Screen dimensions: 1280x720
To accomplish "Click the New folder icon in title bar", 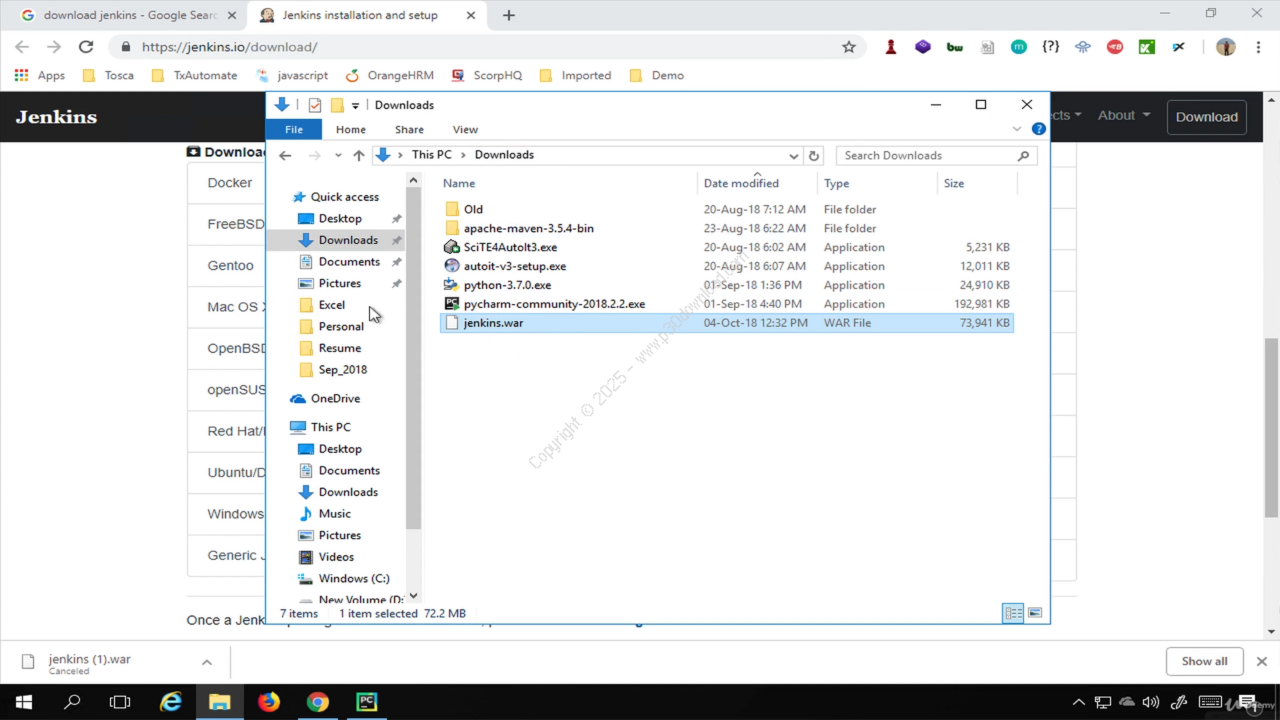I will tap(337, 105).
